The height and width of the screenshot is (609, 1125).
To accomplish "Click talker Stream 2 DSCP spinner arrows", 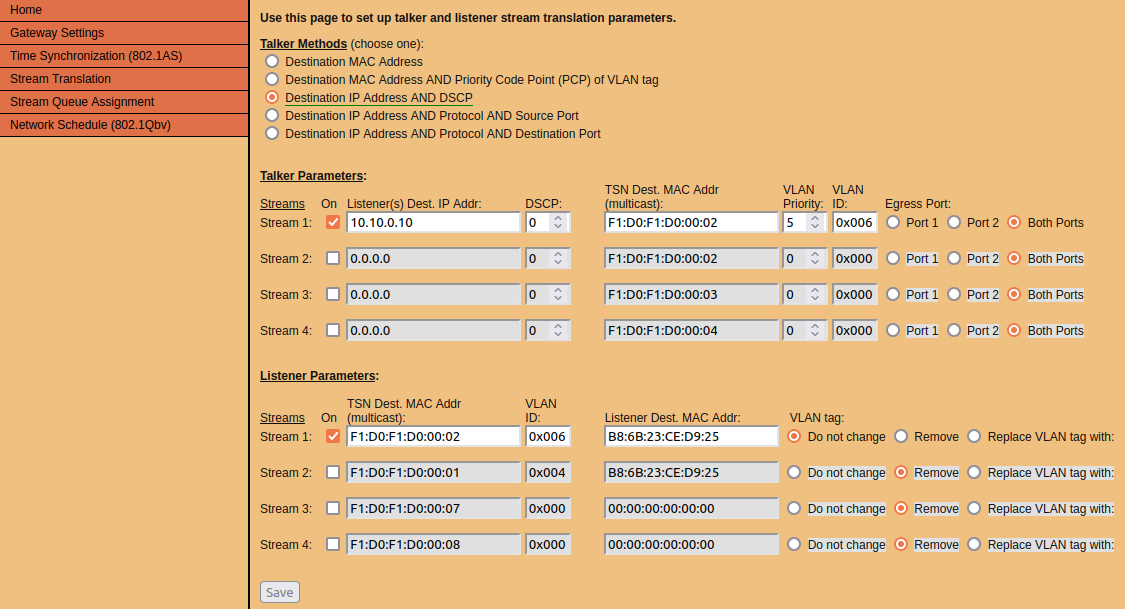I will pyautogui.click(x=558, y=258).
